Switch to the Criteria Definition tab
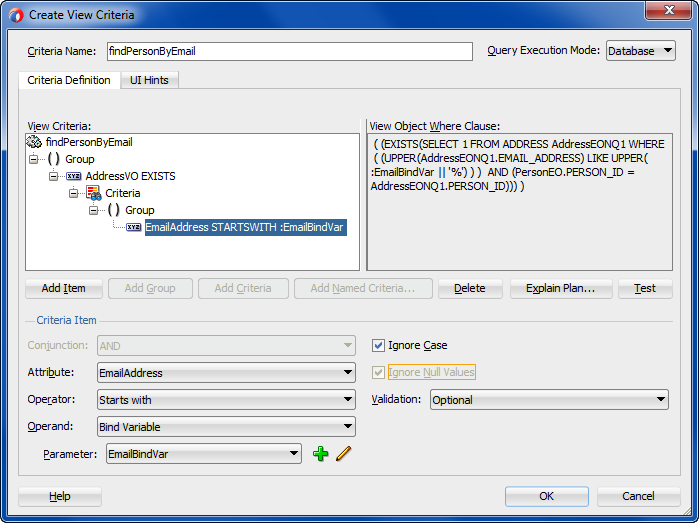Viewport: 699px width, 523px height. click(69, 80)
